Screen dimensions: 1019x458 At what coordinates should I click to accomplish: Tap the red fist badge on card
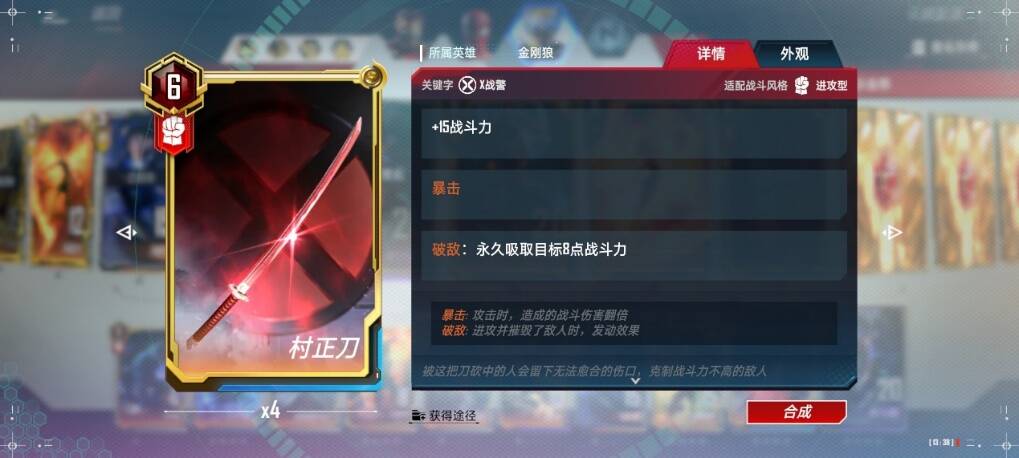174,130
